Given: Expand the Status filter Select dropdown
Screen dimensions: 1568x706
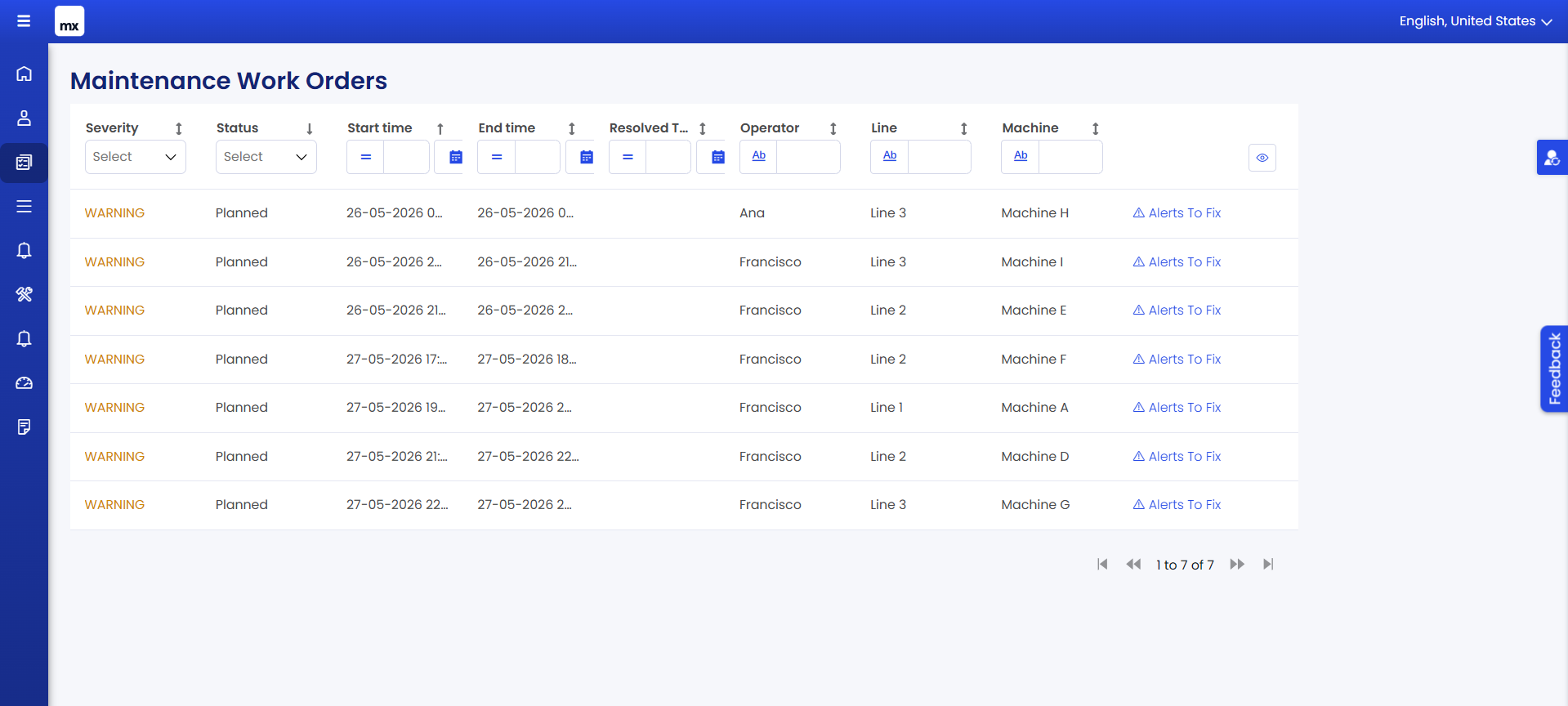Looking at the screenshot, I should pos(266,157).
